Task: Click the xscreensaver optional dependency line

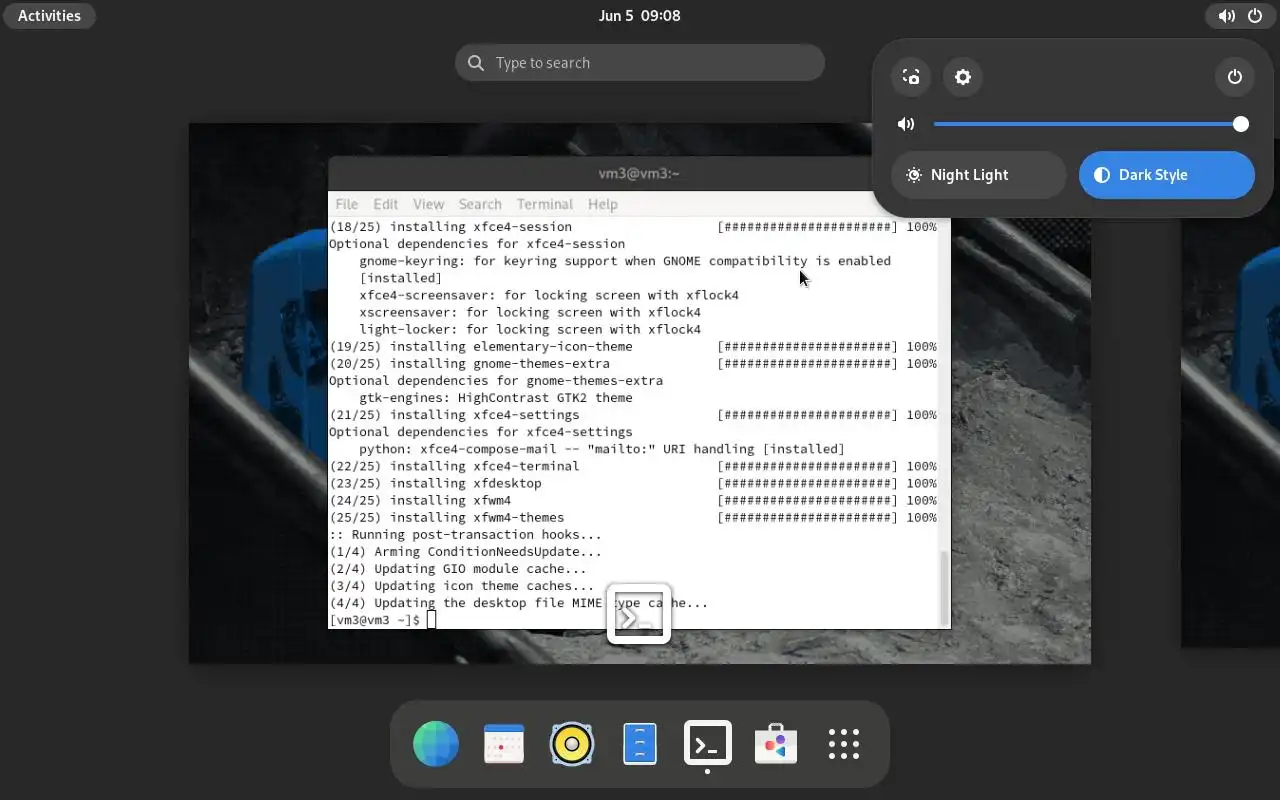Action: coord(530,312)
